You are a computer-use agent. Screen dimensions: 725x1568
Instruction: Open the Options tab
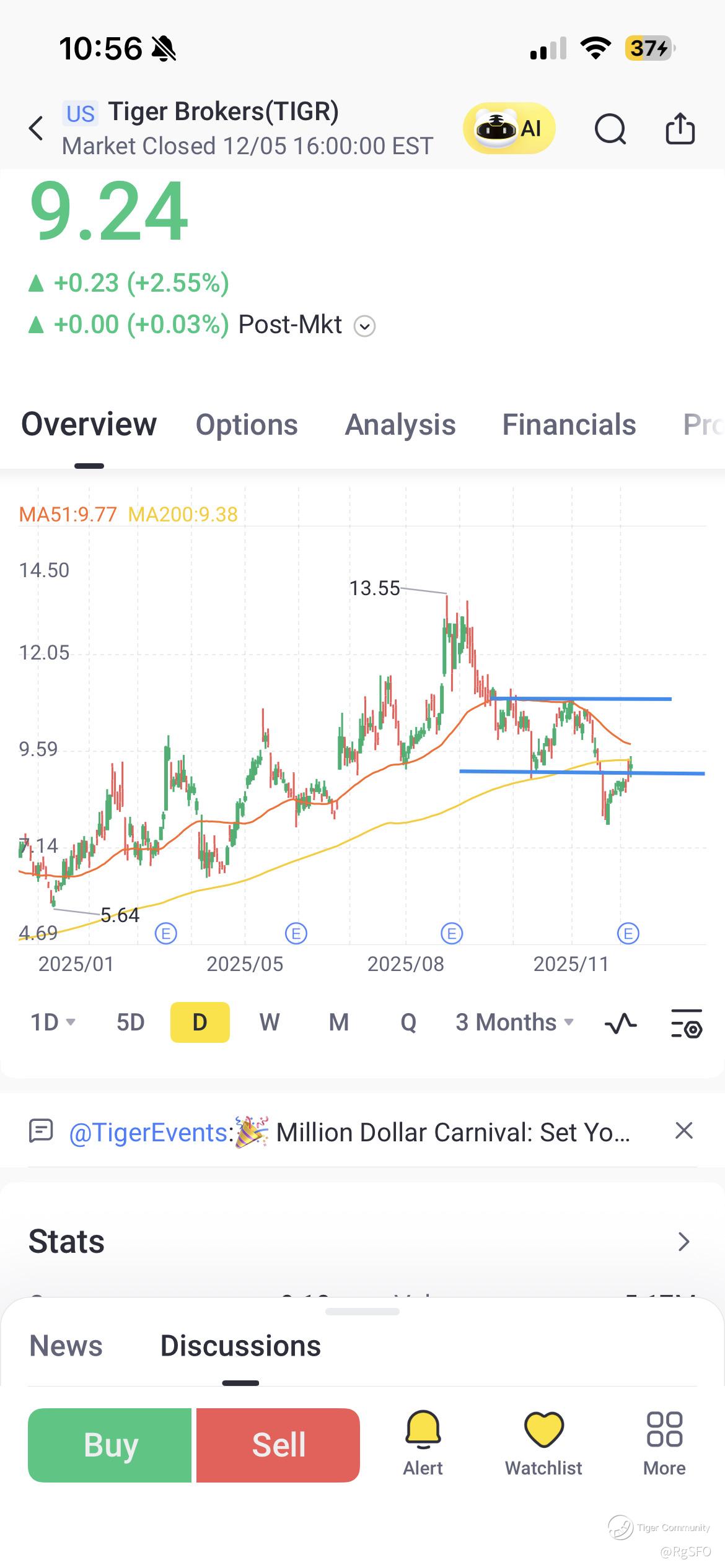coord(247,425)
